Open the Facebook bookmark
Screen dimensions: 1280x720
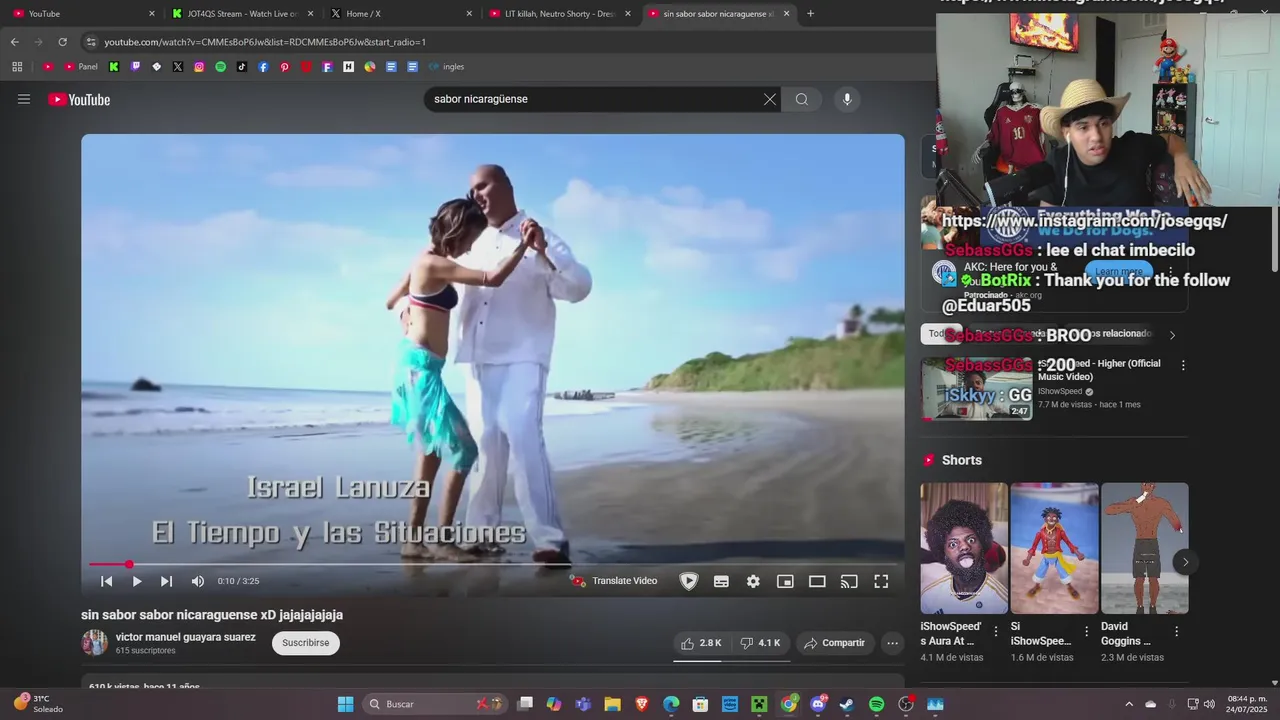263,67
